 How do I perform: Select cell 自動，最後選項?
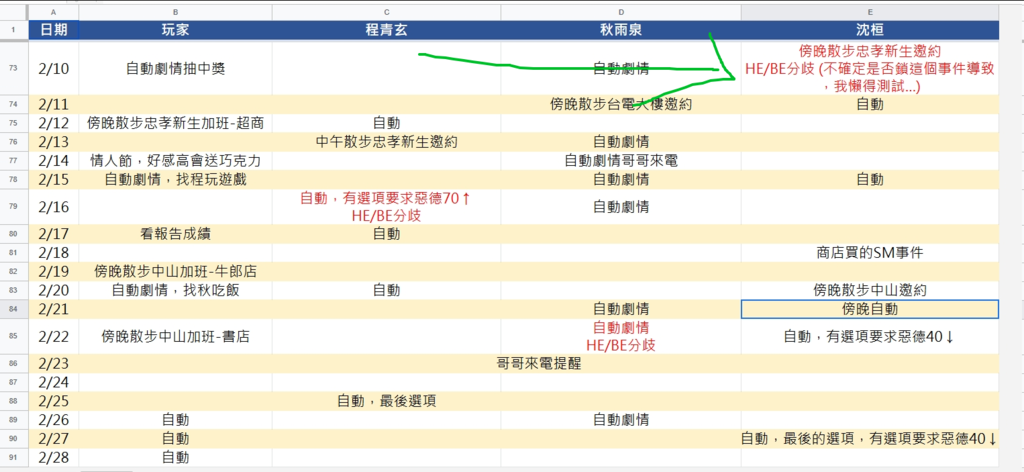387,401
